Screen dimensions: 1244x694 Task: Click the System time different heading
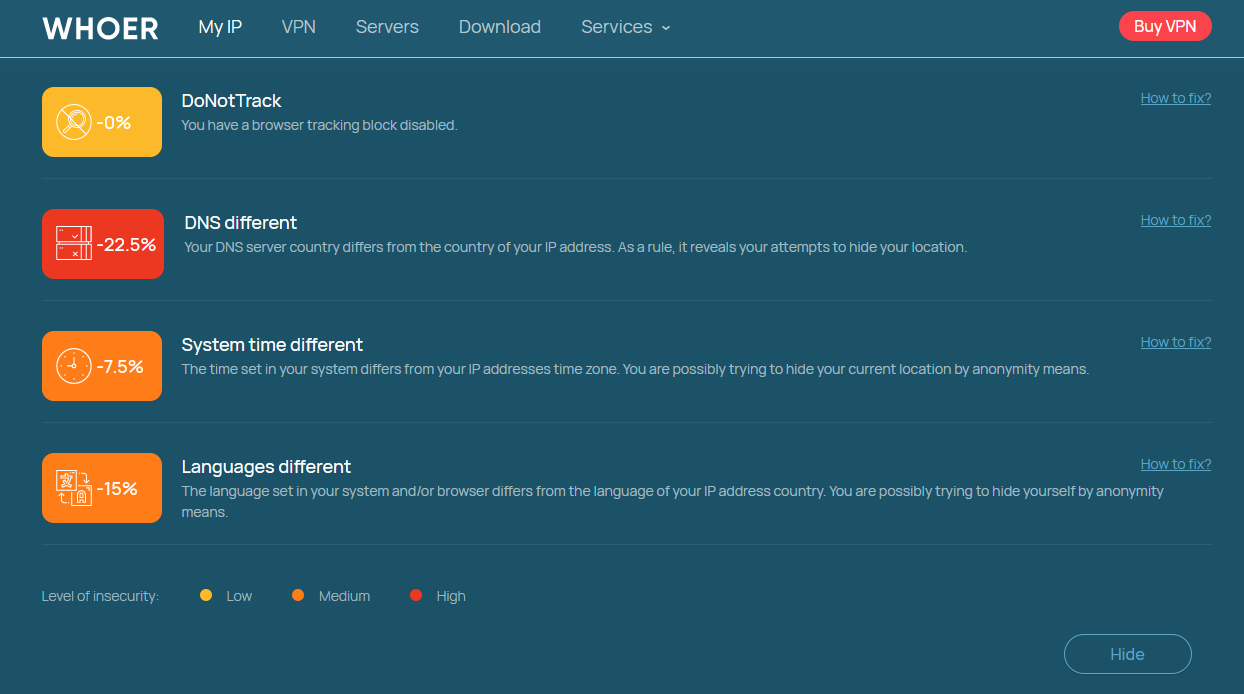pyautogui.click(x=272, y=345)
